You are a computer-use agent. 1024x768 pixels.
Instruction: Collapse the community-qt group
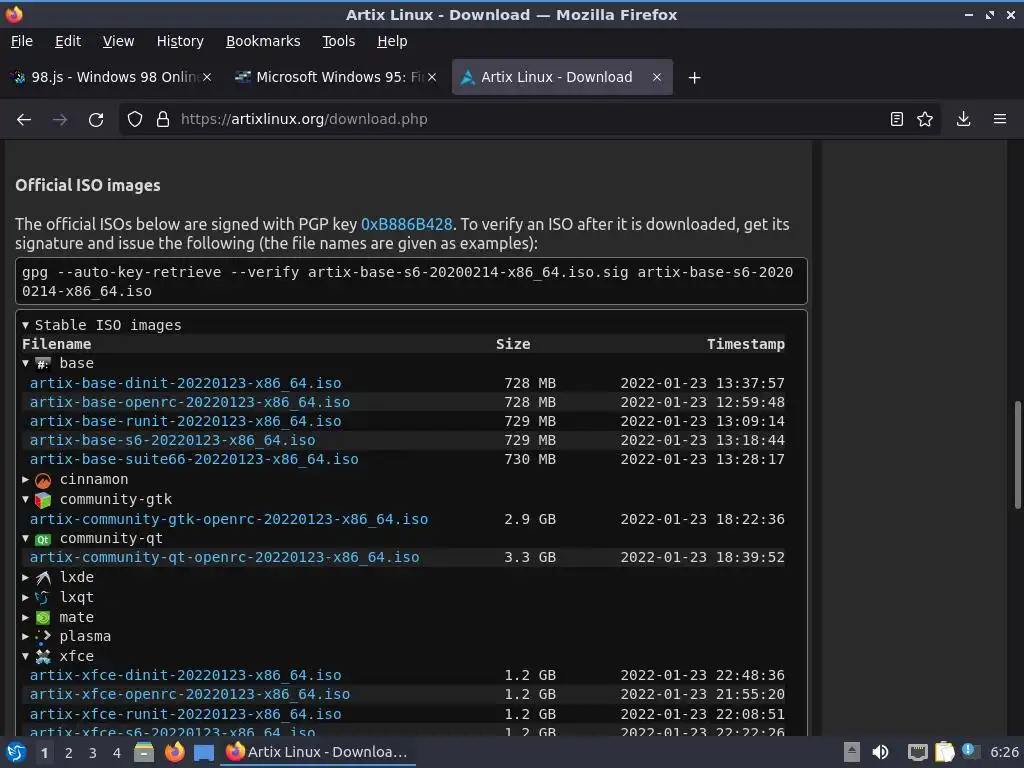(25, 539)
